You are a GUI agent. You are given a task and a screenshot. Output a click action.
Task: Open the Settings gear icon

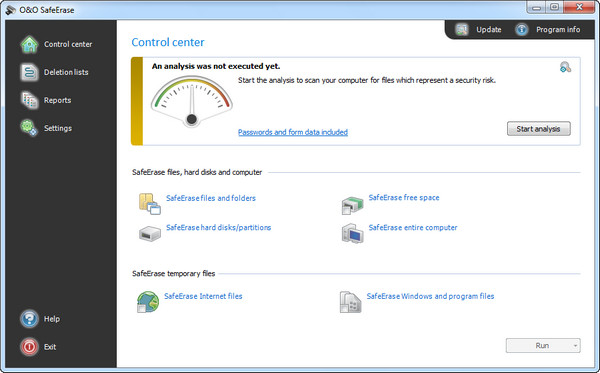point(29,128)
